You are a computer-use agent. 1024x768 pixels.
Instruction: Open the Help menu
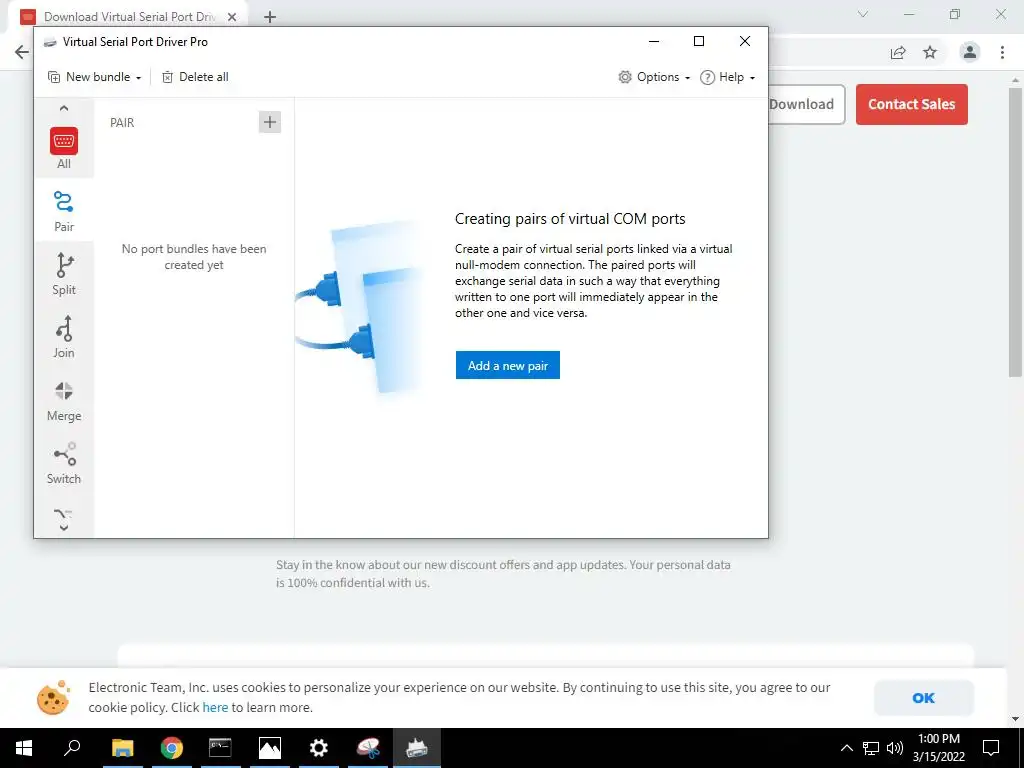click(728, 77)
